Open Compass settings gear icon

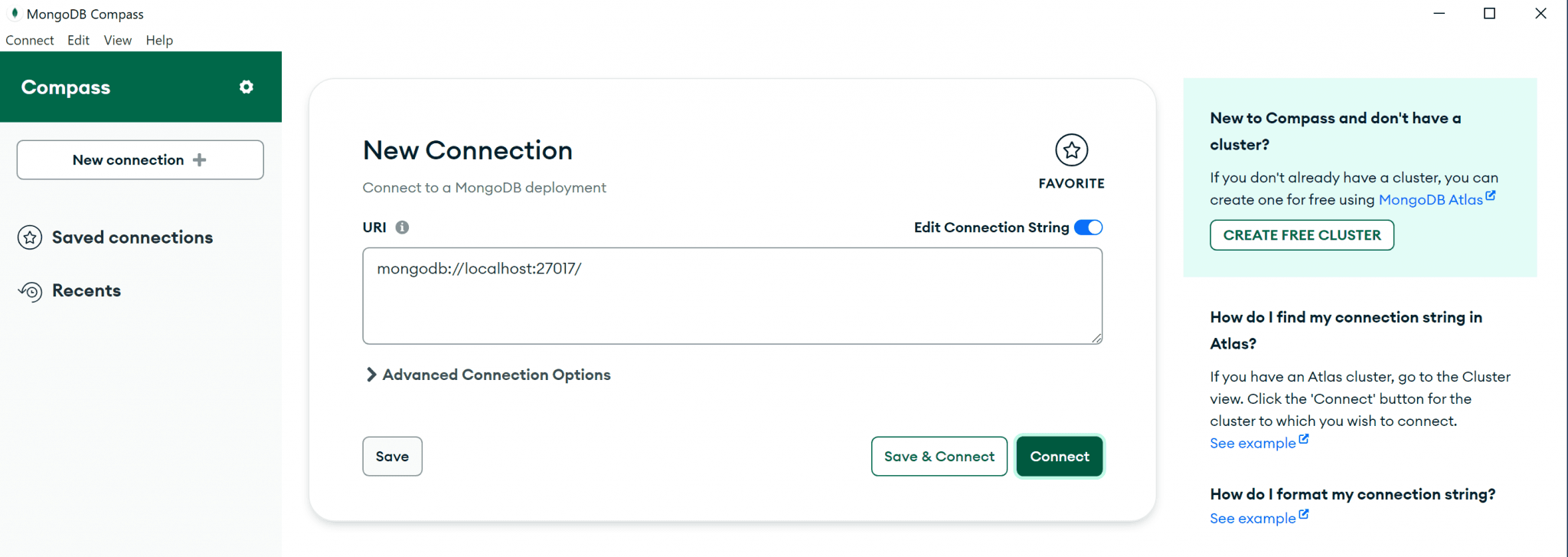[x=246, y=87]
